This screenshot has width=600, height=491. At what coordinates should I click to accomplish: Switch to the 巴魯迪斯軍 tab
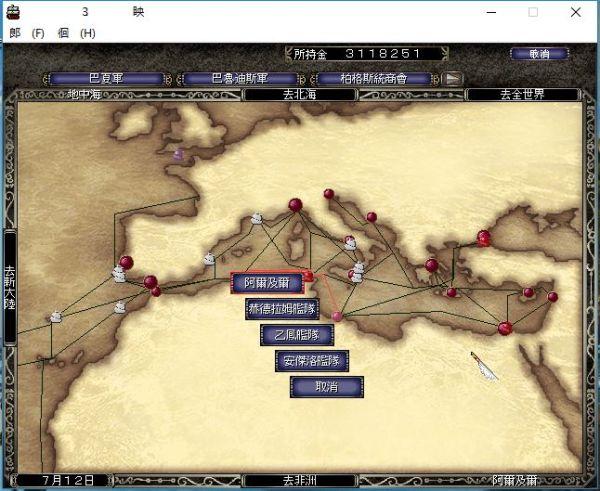(x=240, y=79)
